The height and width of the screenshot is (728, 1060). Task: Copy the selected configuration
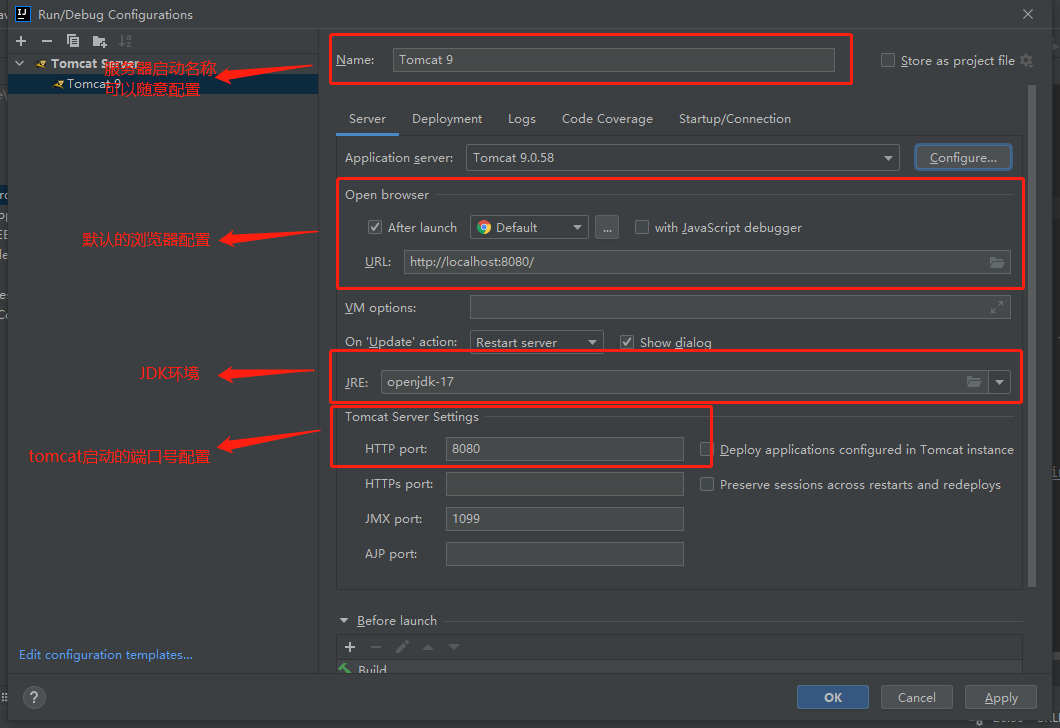point(73,41)
